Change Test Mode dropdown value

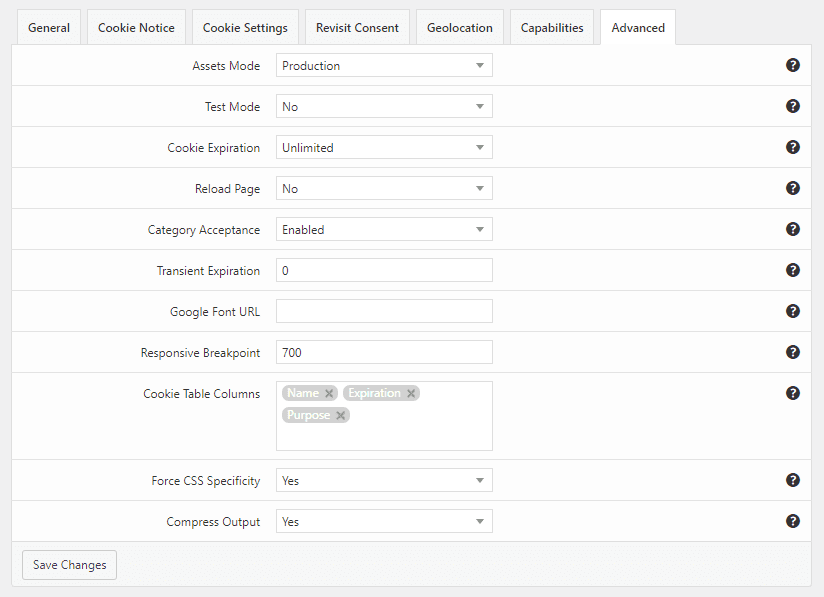(384, 107)
